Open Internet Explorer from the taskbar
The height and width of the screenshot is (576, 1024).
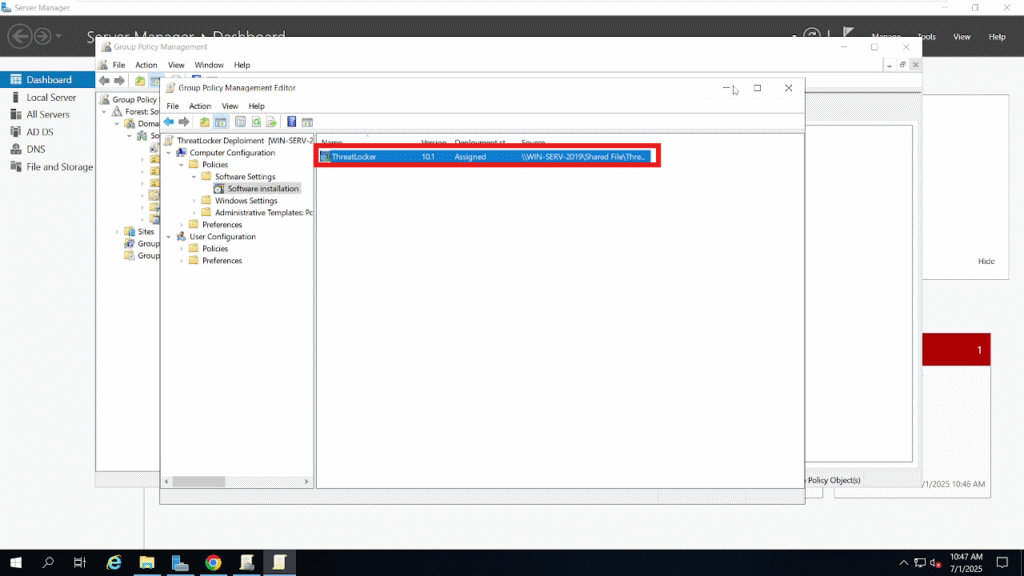coord(114,562)
